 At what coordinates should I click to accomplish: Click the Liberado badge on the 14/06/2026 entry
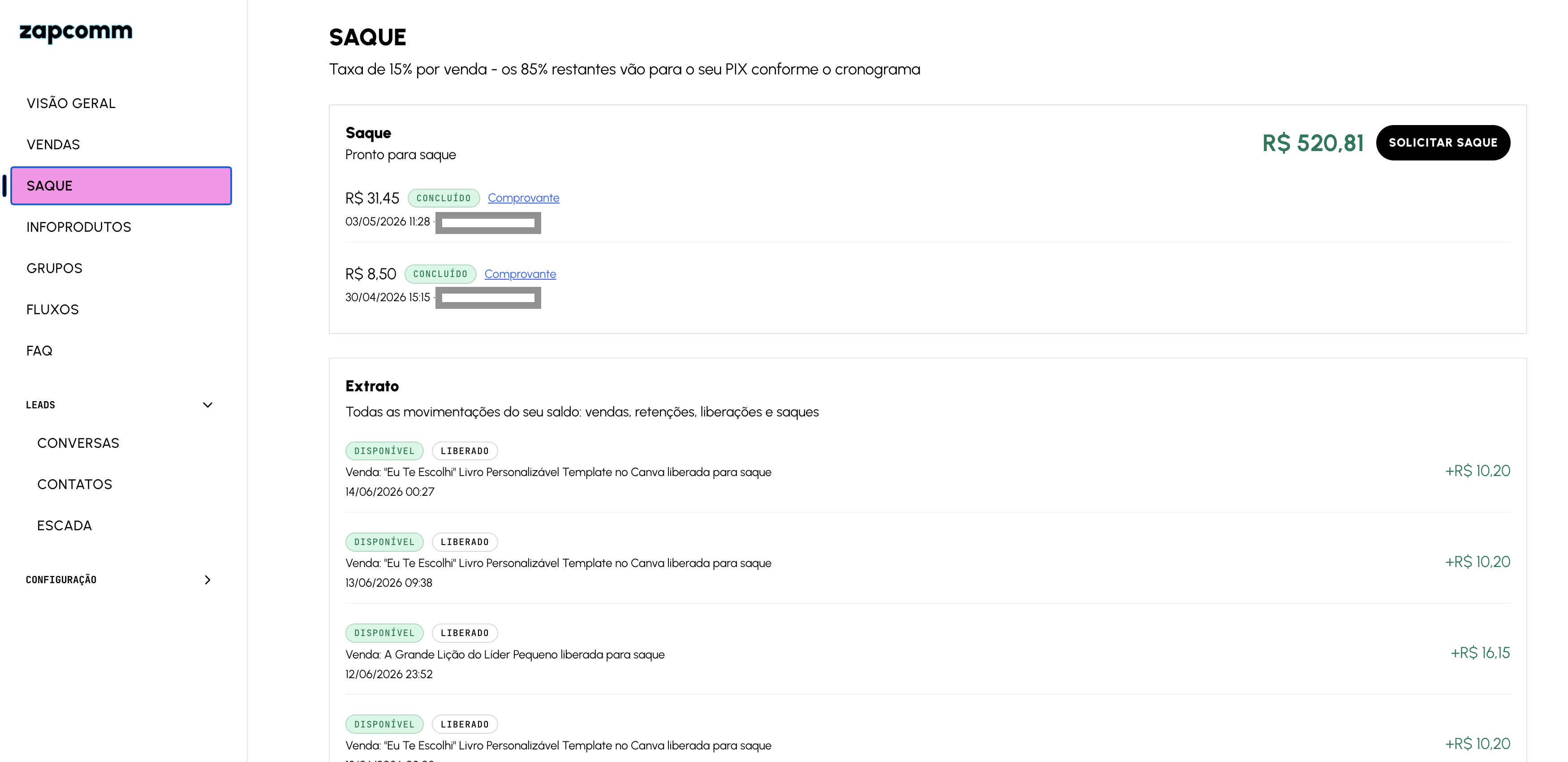[465, 451]
